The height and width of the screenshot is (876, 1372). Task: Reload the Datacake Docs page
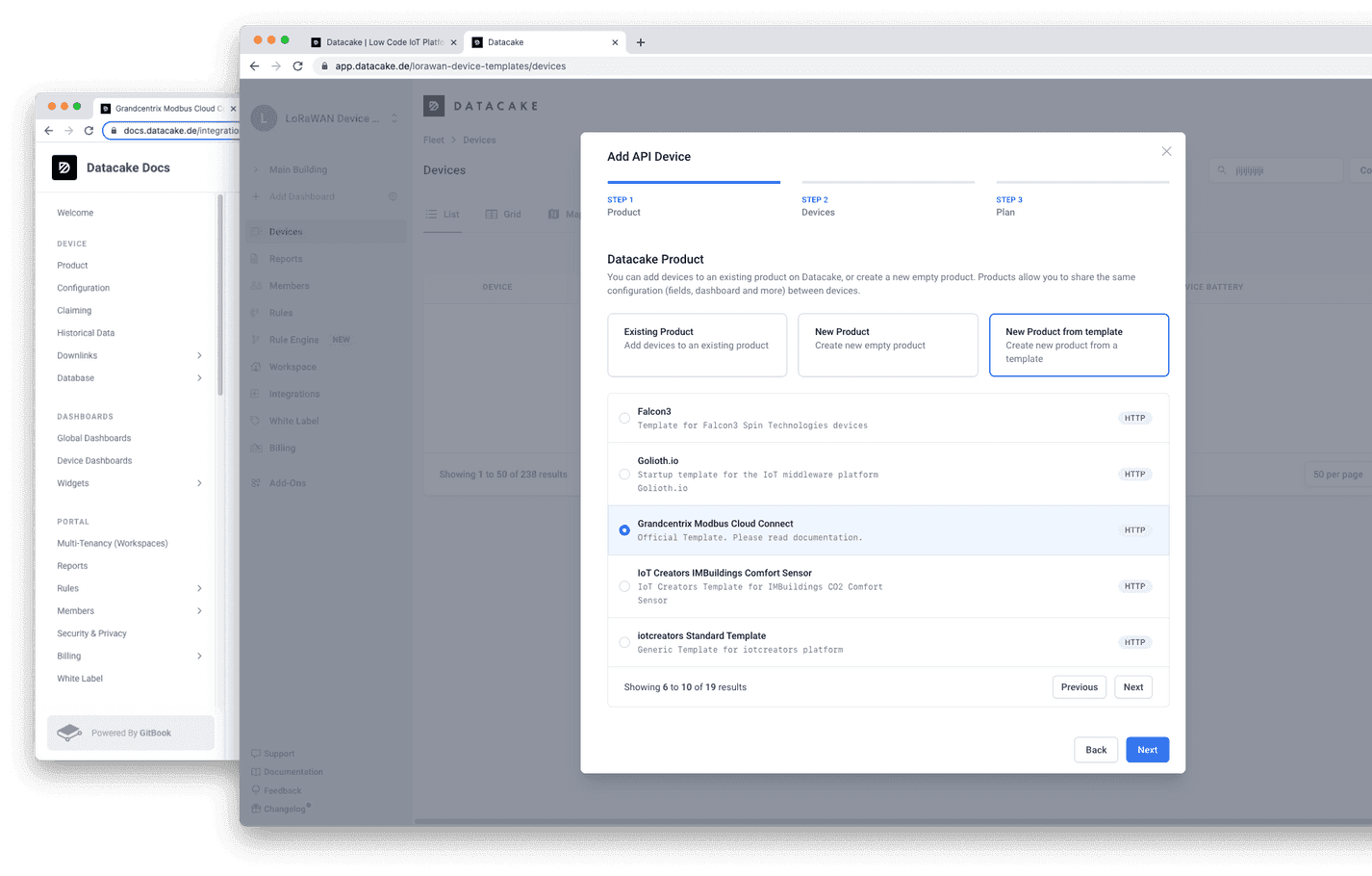[x=89, y=130]
